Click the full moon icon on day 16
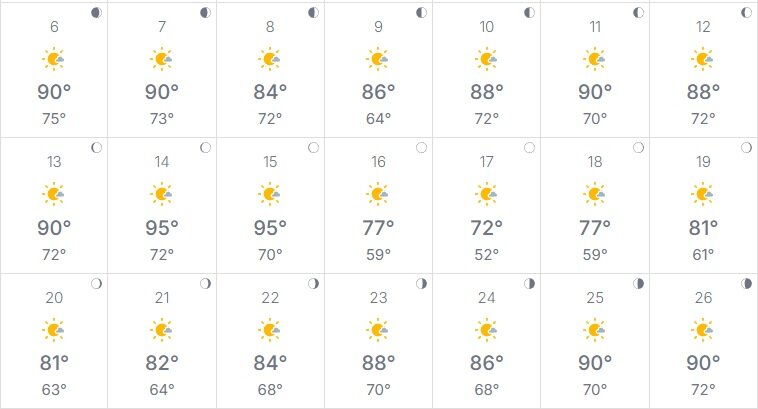758x409 pixels. (421, 148)
